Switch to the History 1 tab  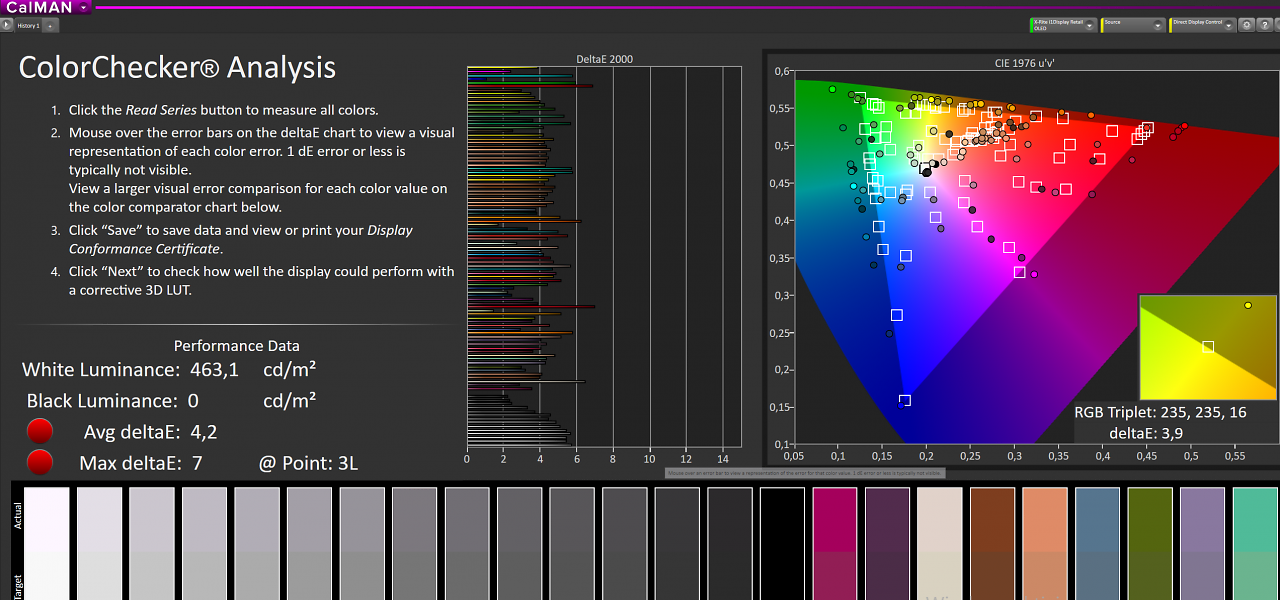click(x=27, y=25)
